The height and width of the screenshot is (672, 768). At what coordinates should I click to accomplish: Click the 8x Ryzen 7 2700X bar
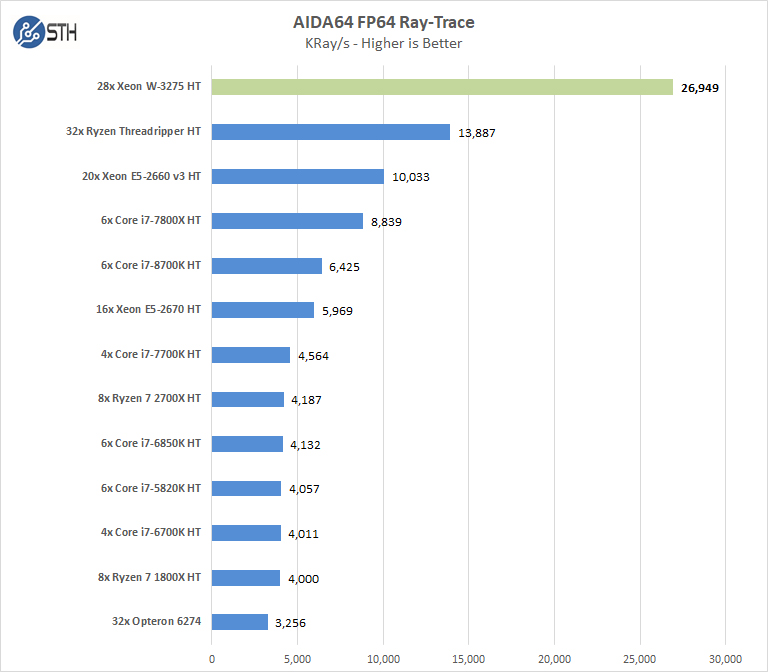[x=248, y=399]
